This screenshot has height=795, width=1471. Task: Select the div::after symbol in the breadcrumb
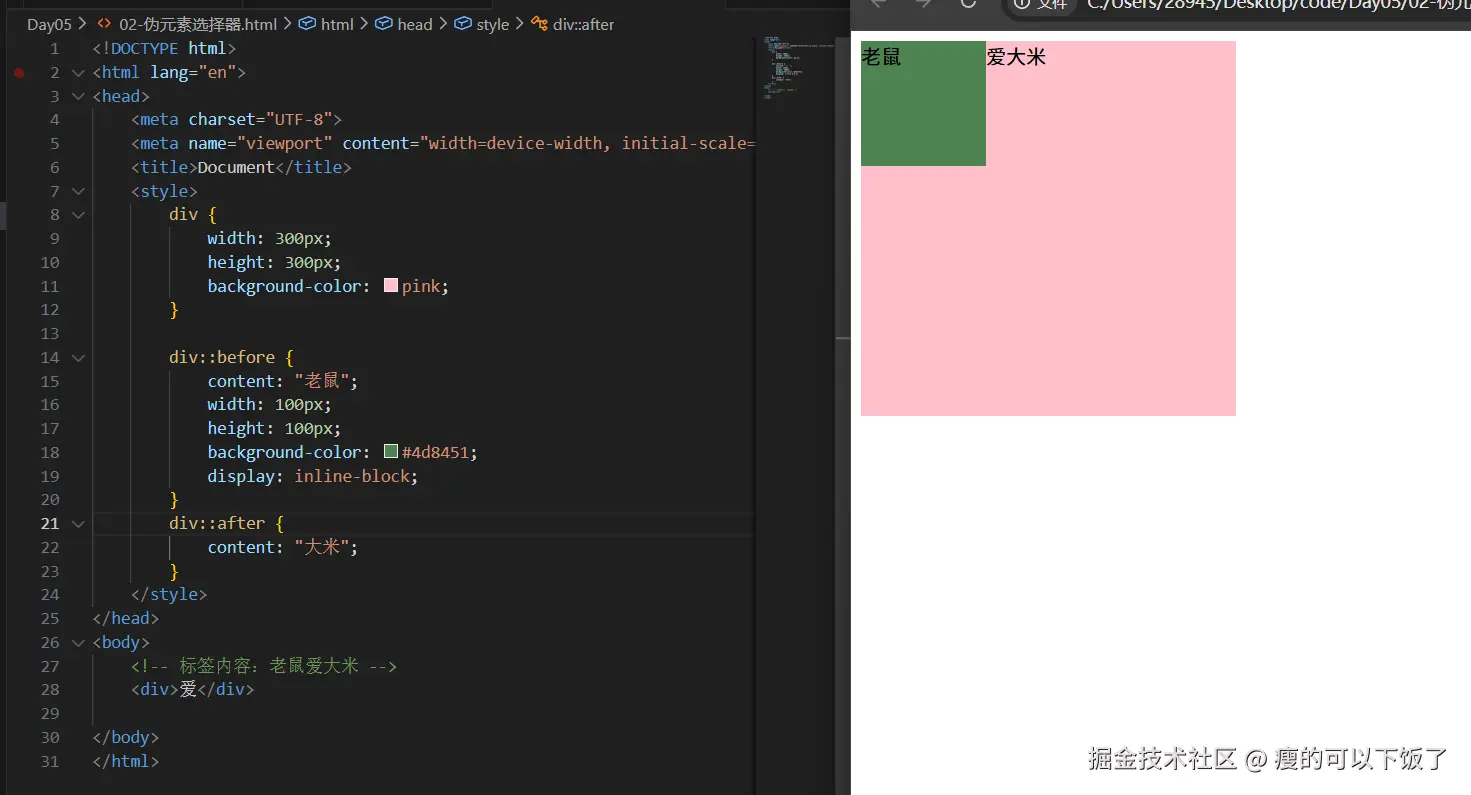[x=573, y=25]
